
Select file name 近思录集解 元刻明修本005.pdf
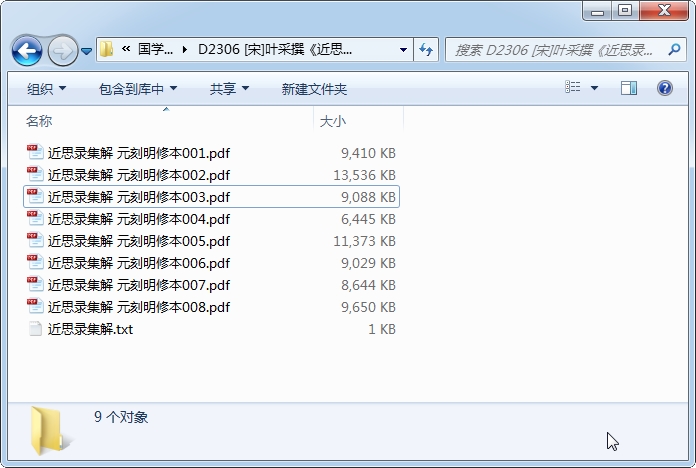(139, 241)
